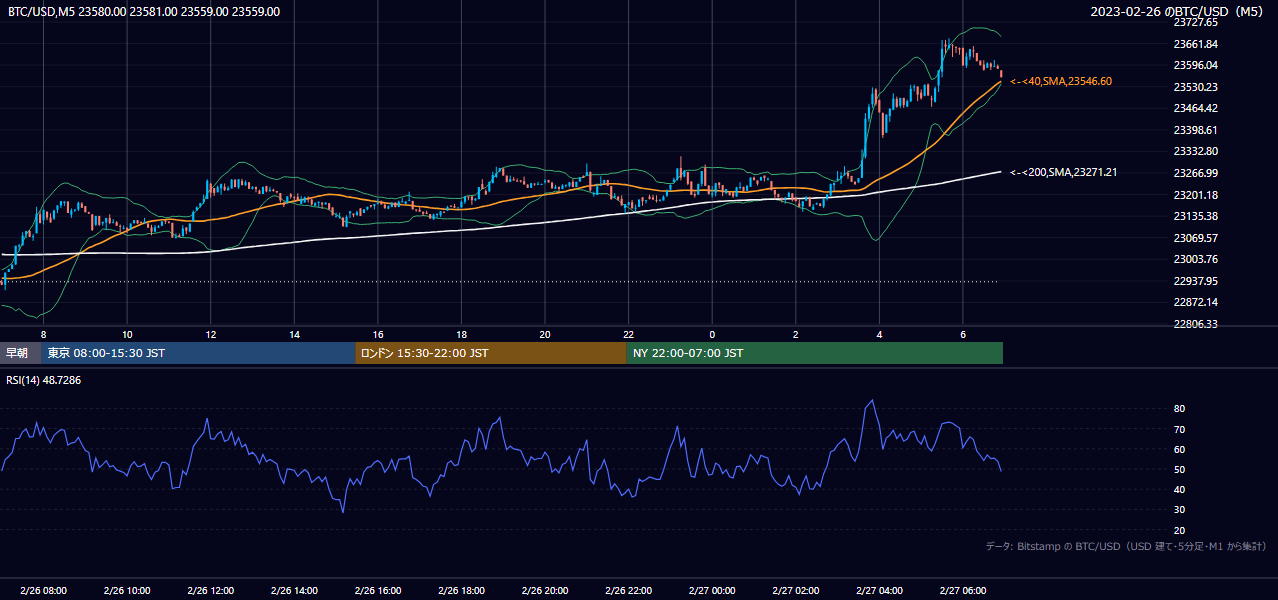This screenshot has width=1278, height=600.
Task: Click the BTC/USD,M5 OHLC header text
Action: coord(144,12)
